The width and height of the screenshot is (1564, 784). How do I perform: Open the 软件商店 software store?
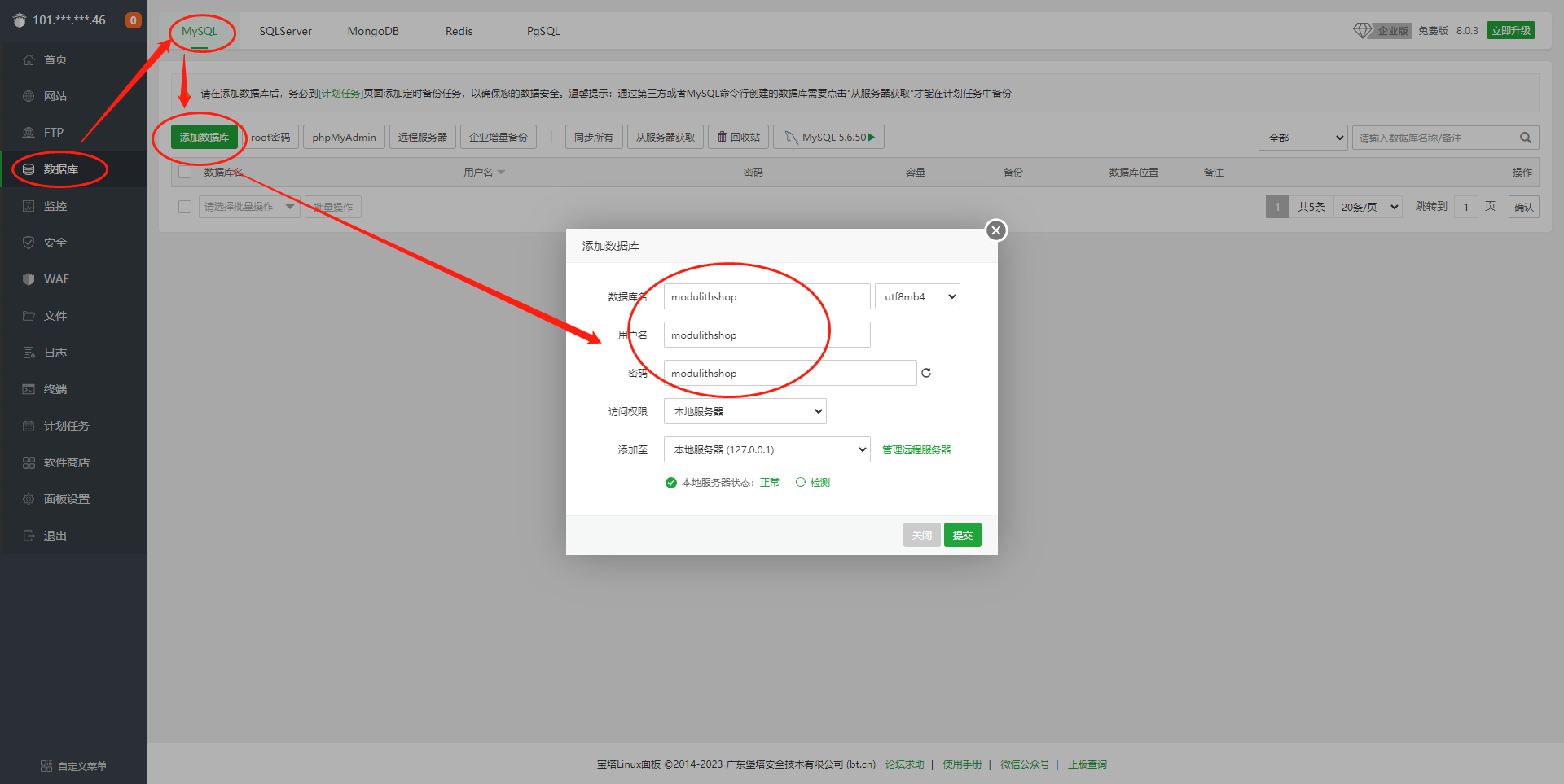click(66, 462)
